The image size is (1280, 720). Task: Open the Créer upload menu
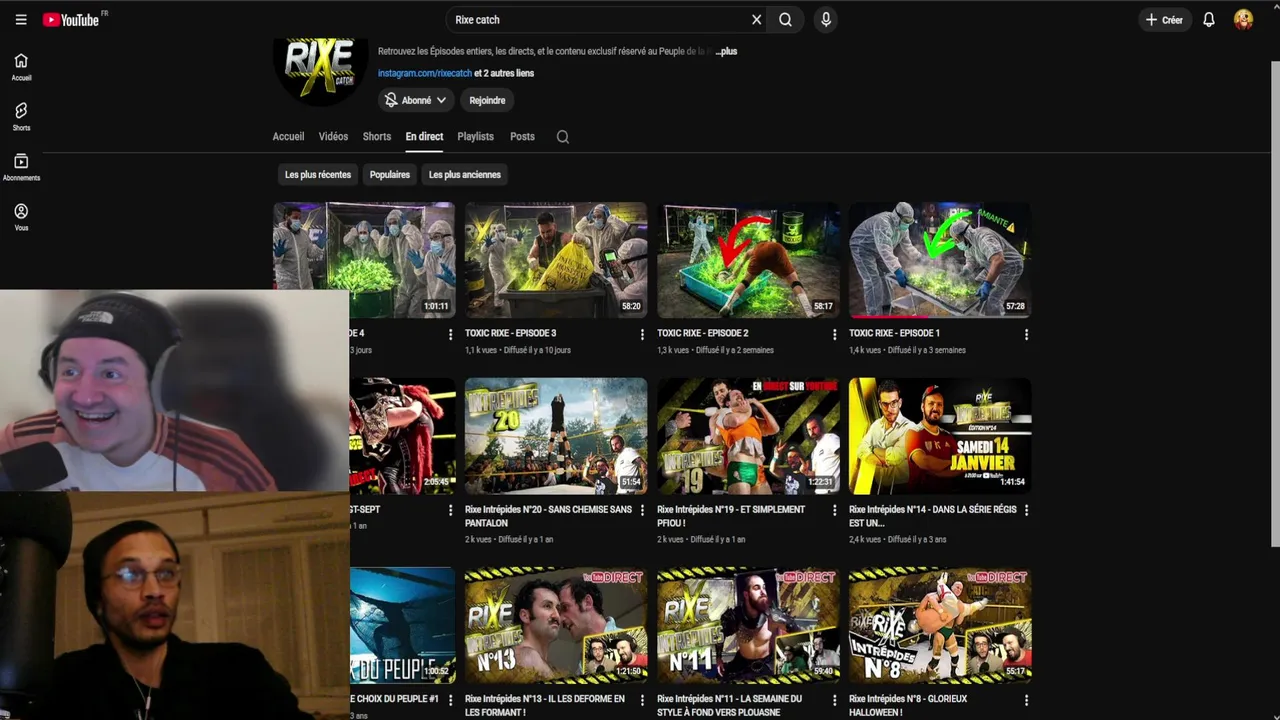(x=1164, y=20)
